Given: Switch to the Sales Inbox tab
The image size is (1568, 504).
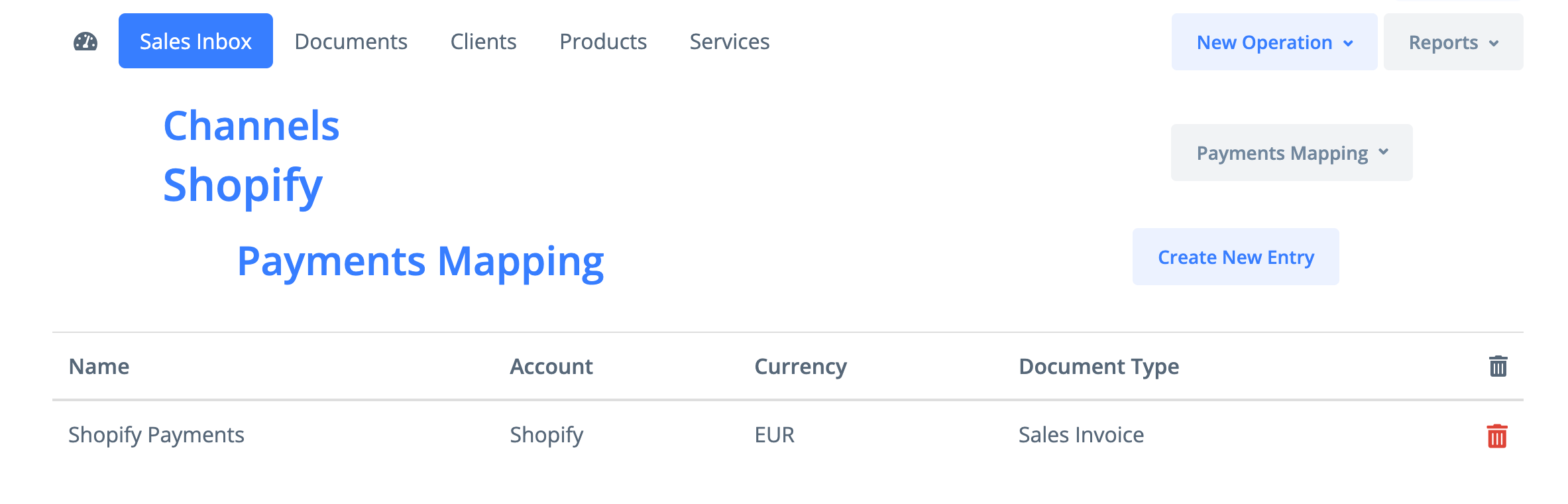Looking at the screenshot, I should 196,41.
